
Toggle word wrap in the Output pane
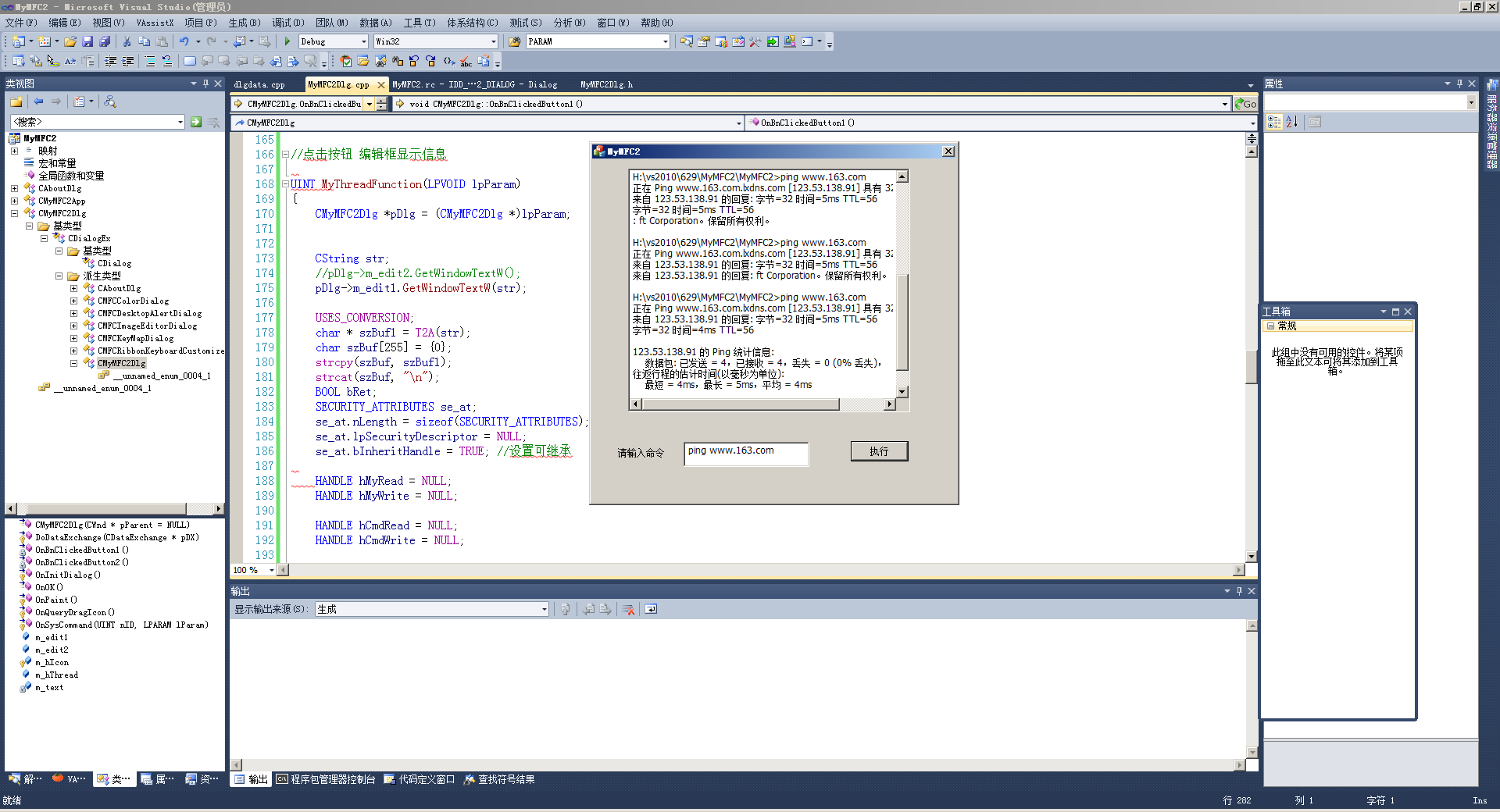click(x=651, y=609)
